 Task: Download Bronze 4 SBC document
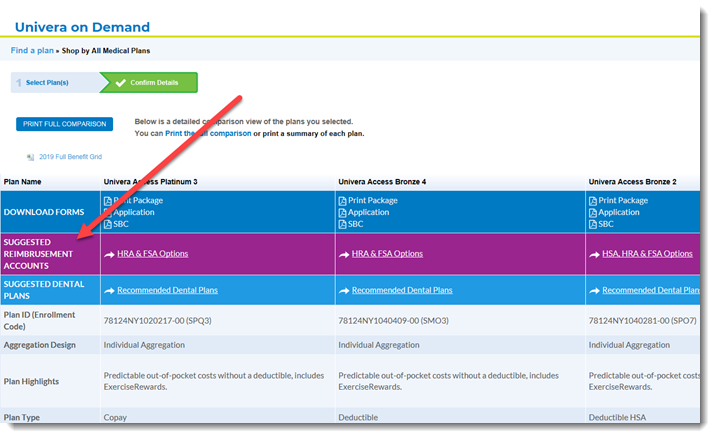[356, 224]
